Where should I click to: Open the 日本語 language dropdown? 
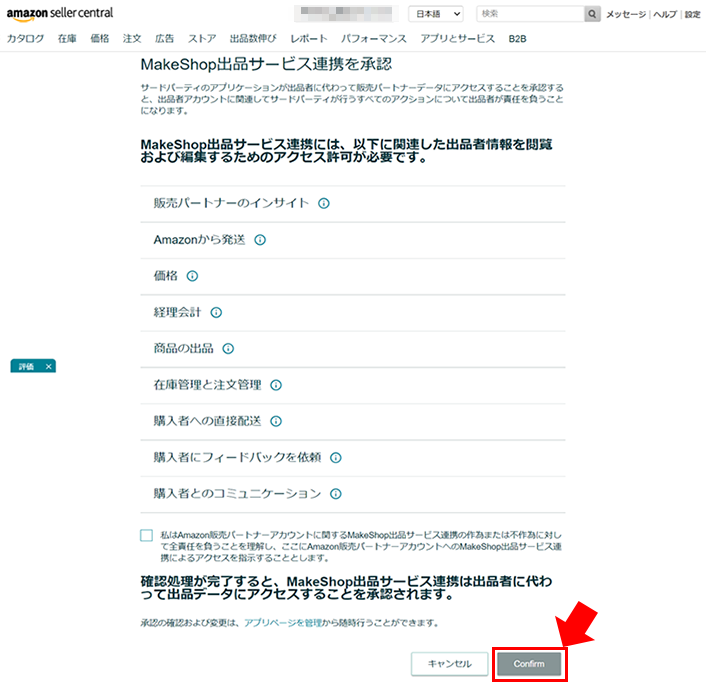(x=436, y=14)
